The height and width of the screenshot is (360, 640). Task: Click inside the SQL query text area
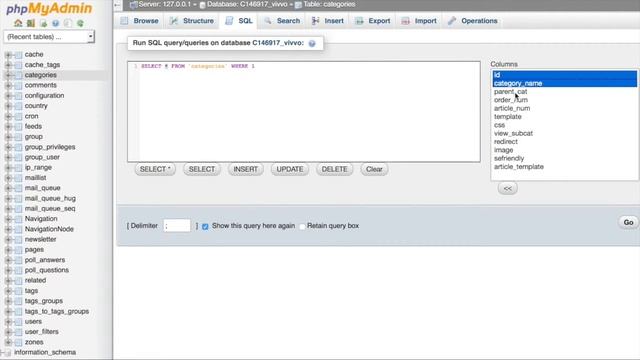tap(304, 112)
